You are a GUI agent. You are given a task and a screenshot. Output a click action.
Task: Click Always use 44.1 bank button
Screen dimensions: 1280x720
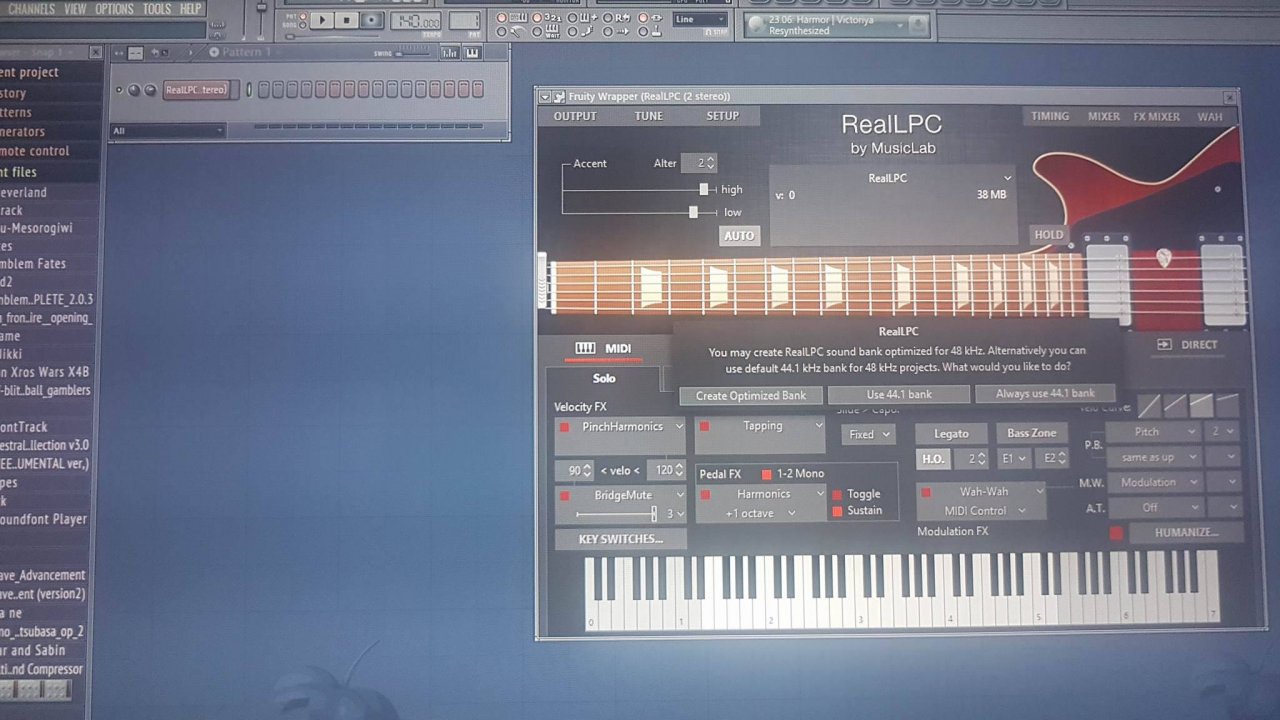click(1045, 393)
